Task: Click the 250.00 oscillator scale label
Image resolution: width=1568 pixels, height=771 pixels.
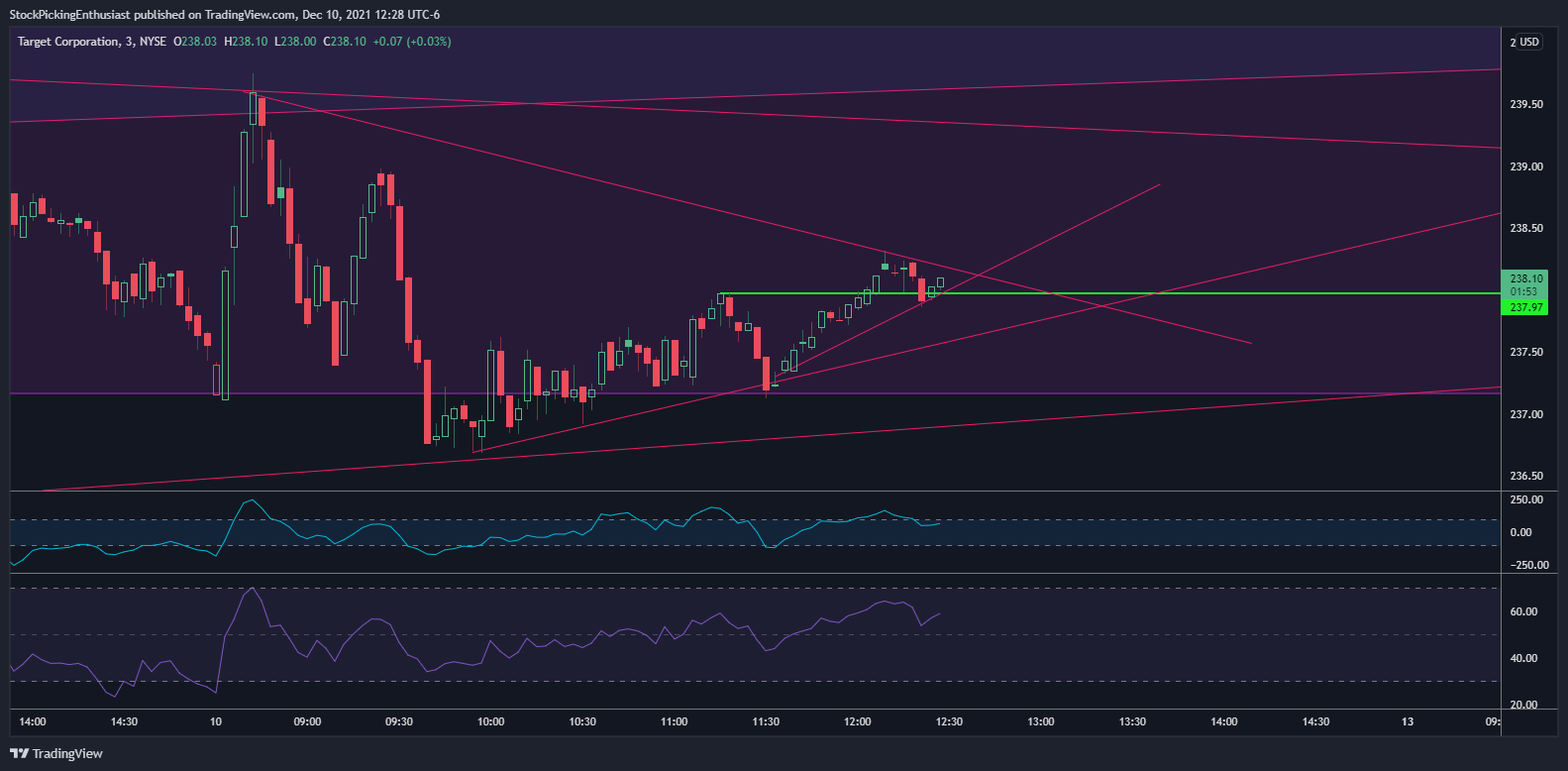Action: coord(1525,499)
